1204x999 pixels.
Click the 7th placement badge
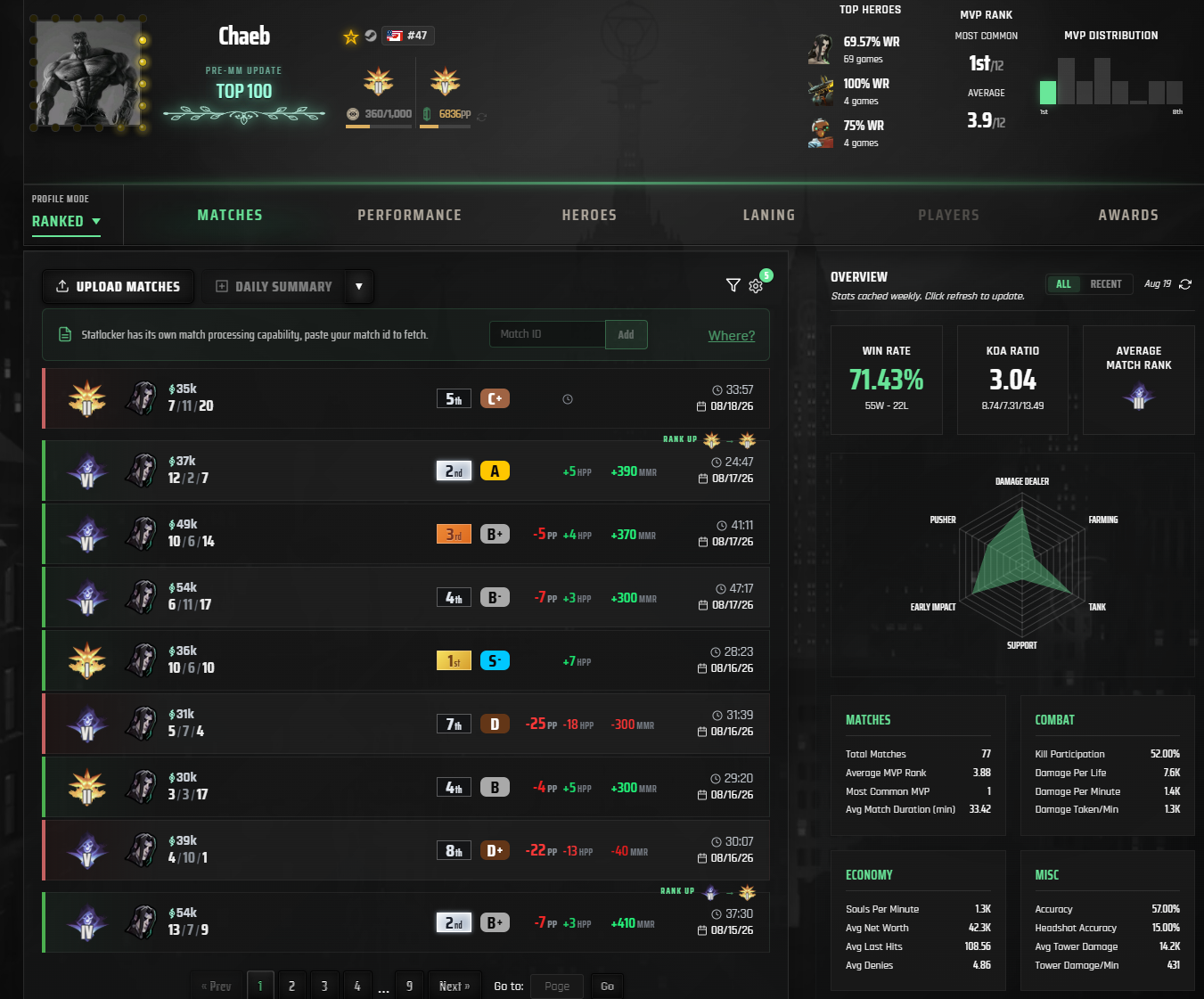454,724
